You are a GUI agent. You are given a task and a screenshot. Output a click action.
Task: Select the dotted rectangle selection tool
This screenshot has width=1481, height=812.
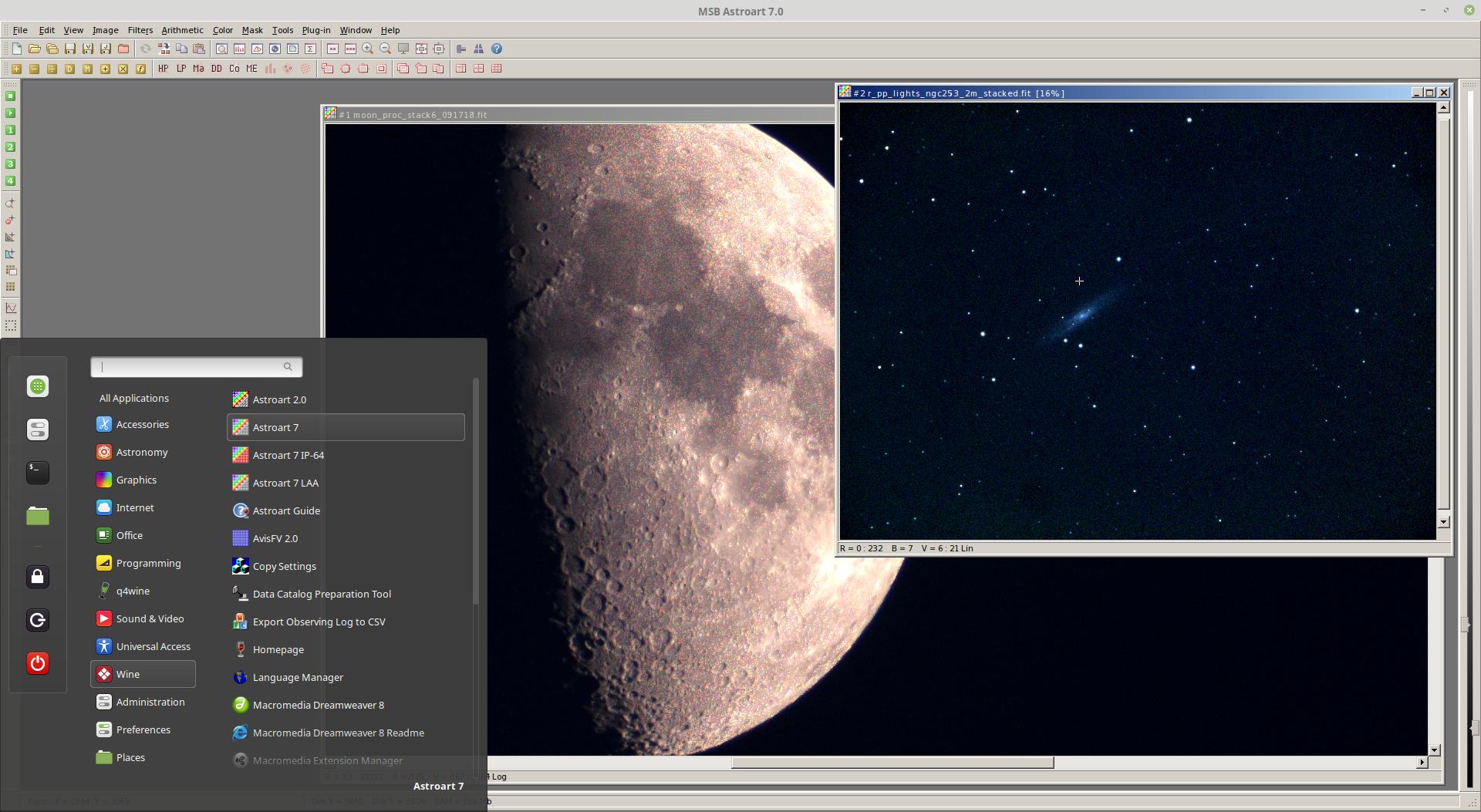click(x=10, y=325)
